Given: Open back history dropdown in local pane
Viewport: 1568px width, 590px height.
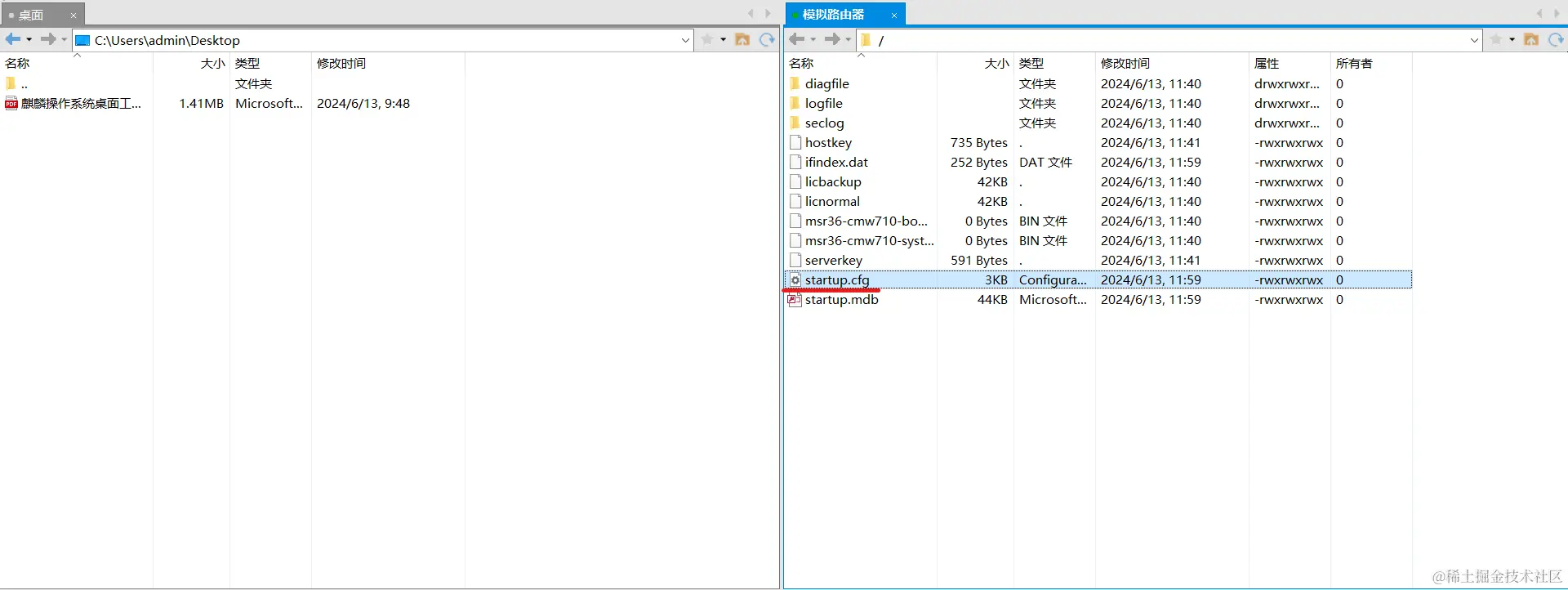Looking at the screenshot, I should pos(29,39).
